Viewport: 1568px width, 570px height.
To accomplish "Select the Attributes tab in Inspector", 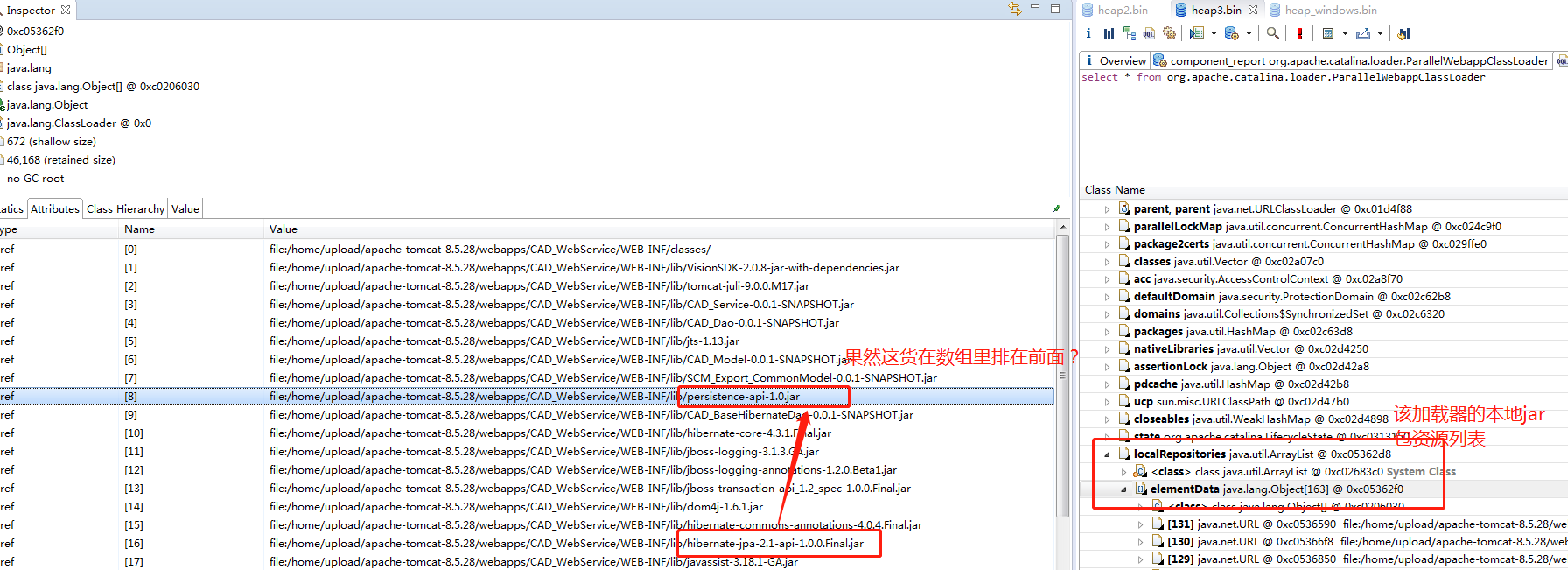I will coord(55,208).
